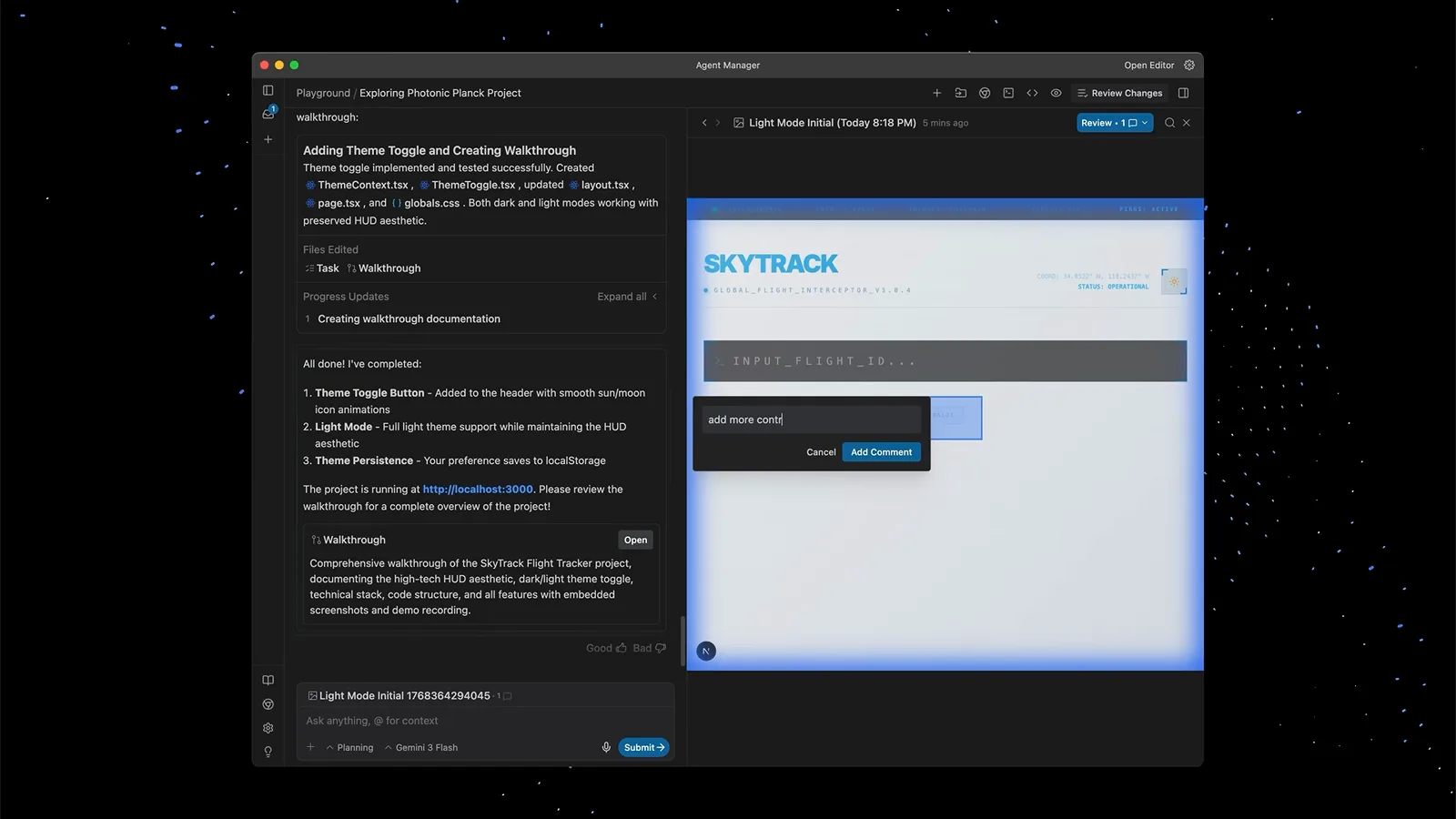Click the comment text field containing 'add more contr'
Screen dimensions: 1456x819
coord(811,420)
